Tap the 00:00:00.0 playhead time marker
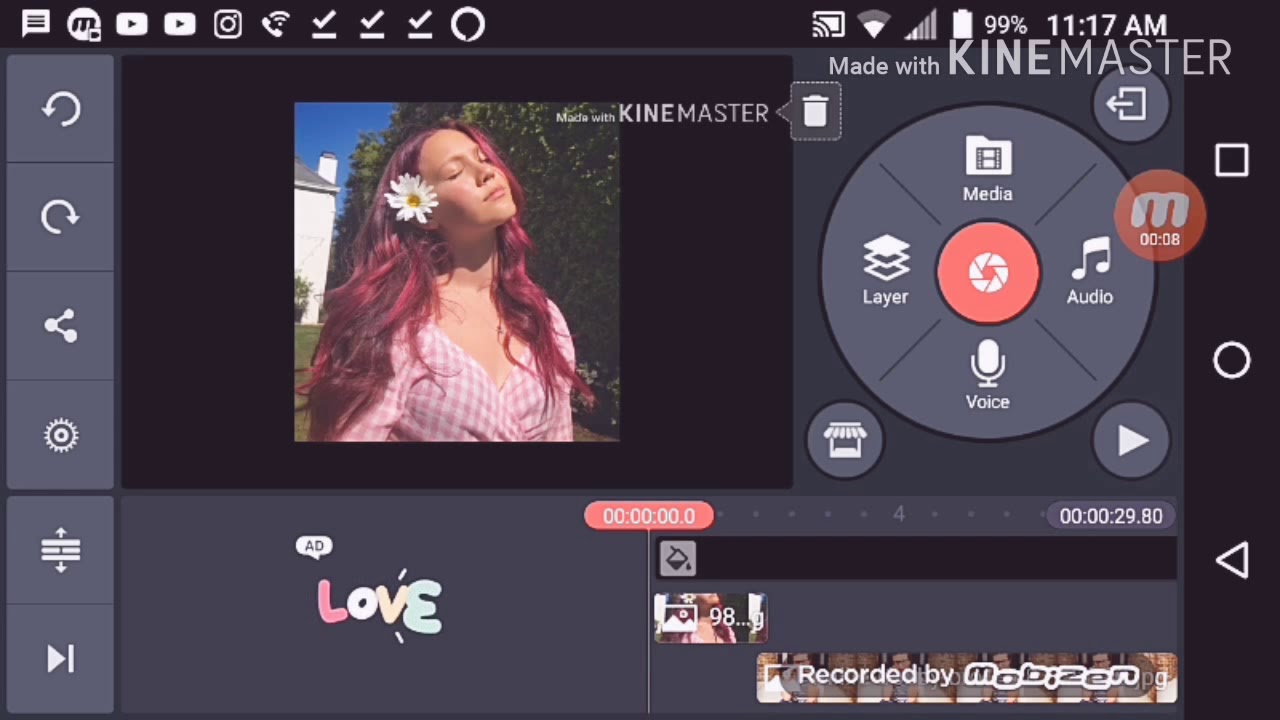The image size is (1280, 720). (x=649, y=516)
